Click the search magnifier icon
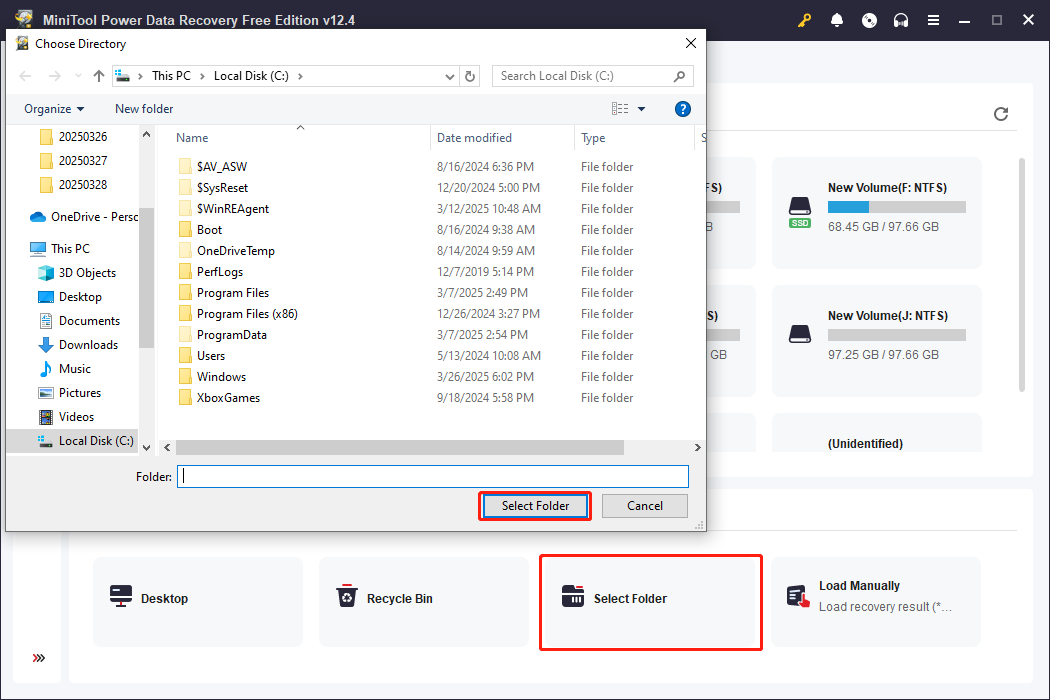The height and width of the screenshot is (700, 1050). coord(679,76)
